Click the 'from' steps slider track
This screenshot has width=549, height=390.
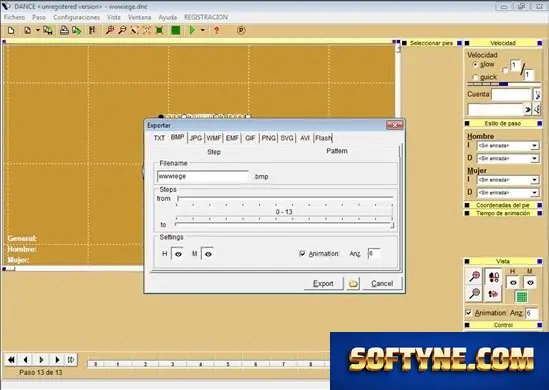tap(285, 199)
